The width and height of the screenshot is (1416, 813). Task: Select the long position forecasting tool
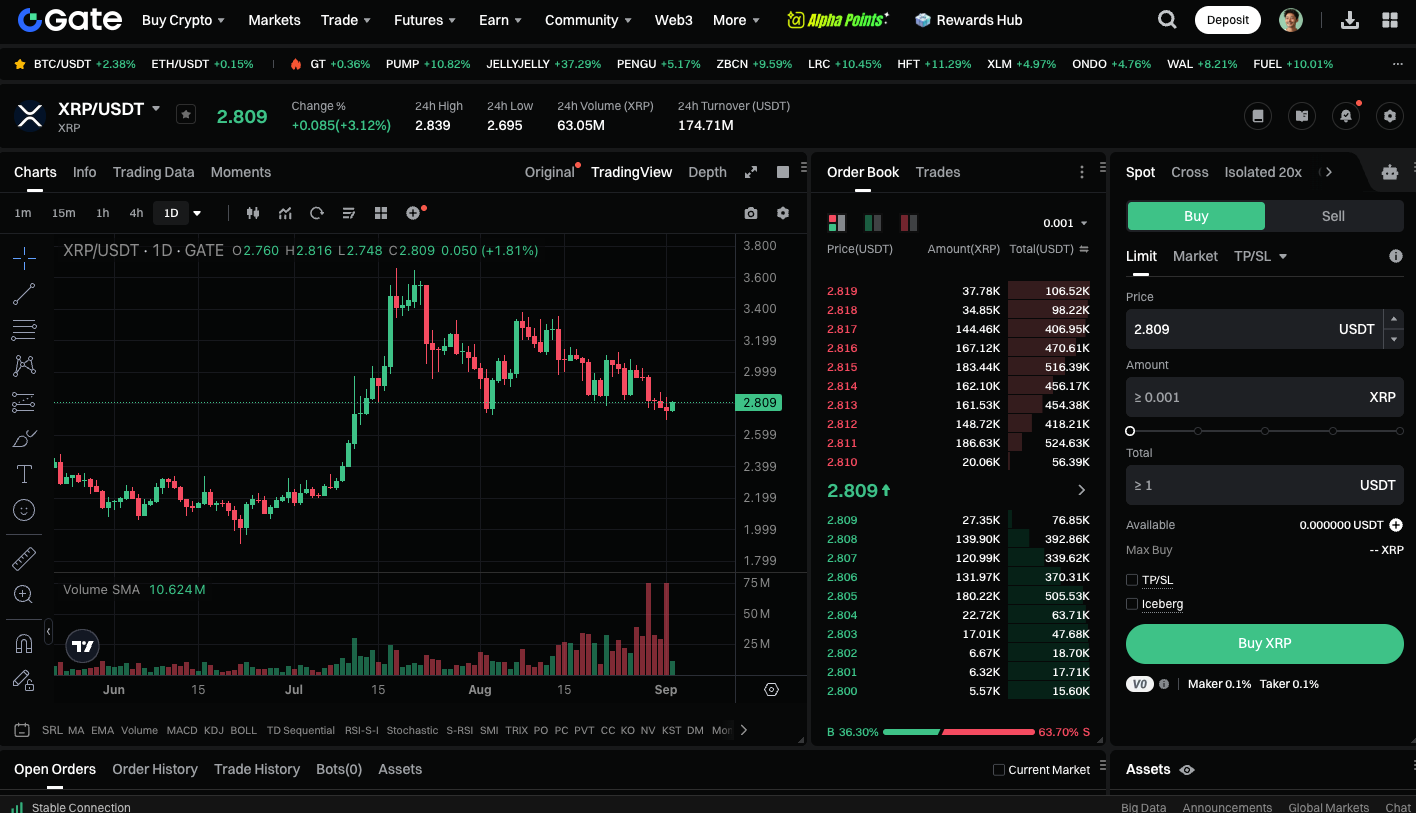coord(24,402)
